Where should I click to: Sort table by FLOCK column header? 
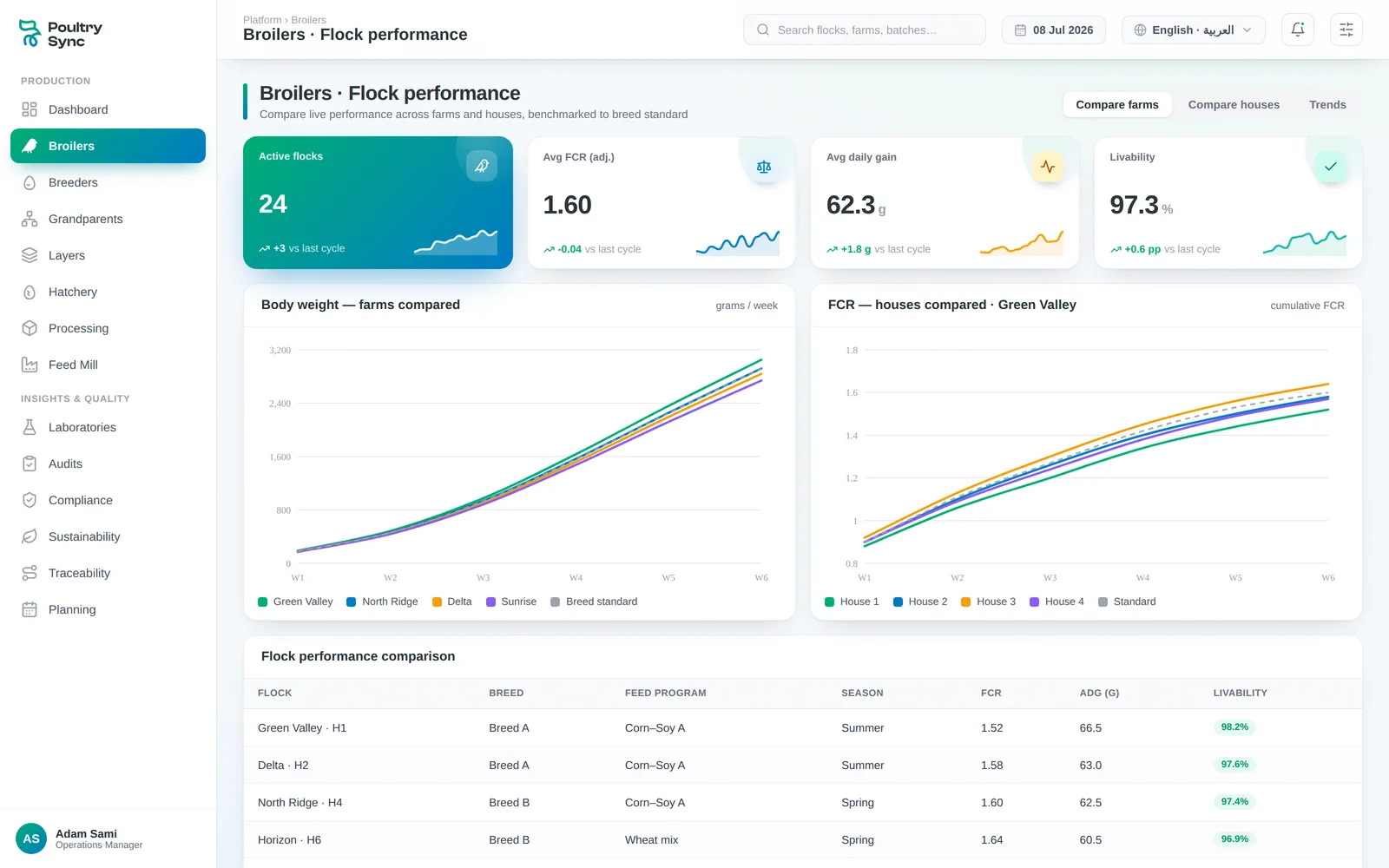(274, 693)
